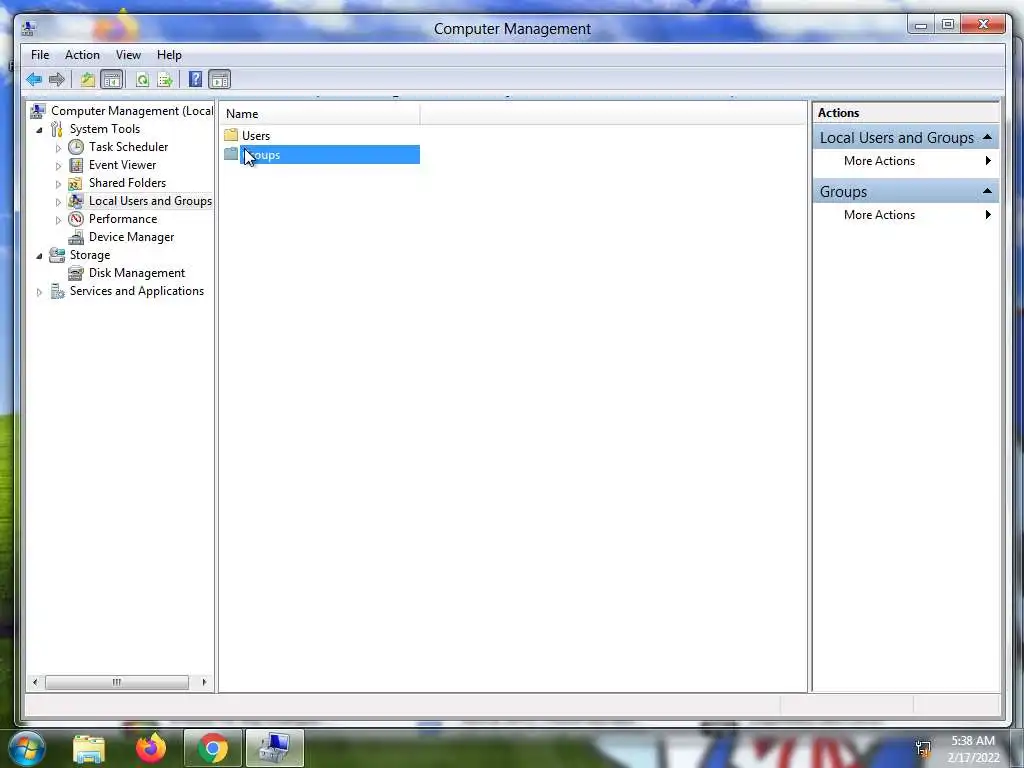Viewport: 1024px width, 768px height.
Task: Expand the Task Scheduler node
Action: pyautogui.click(x=58, y=148)
